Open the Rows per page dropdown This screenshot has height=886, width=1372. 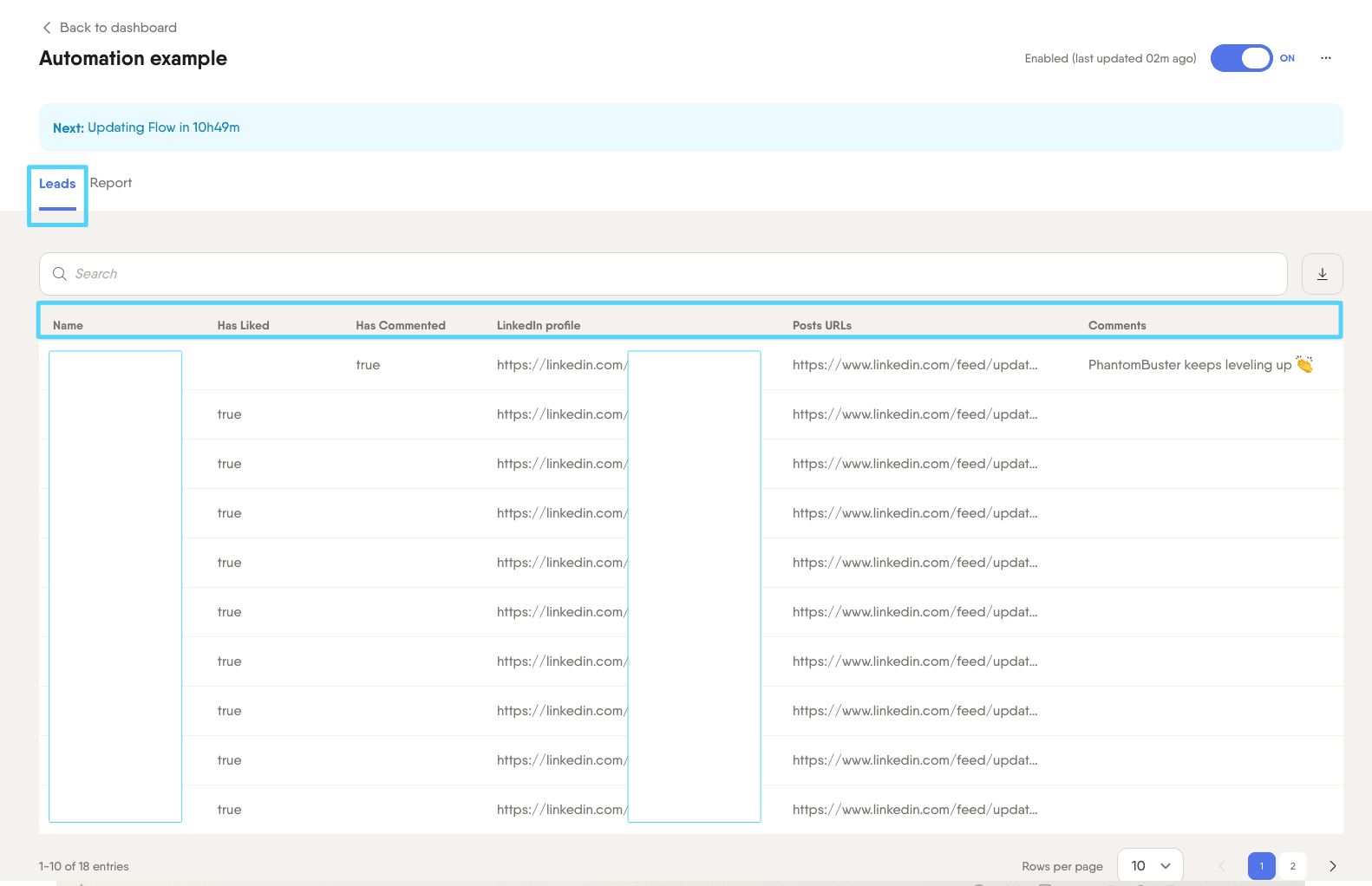click(1150, 866)
